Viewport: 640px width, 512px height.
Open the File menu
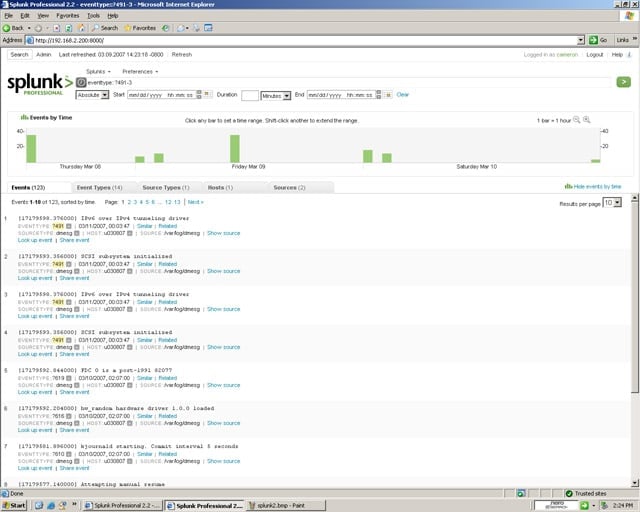9,16
